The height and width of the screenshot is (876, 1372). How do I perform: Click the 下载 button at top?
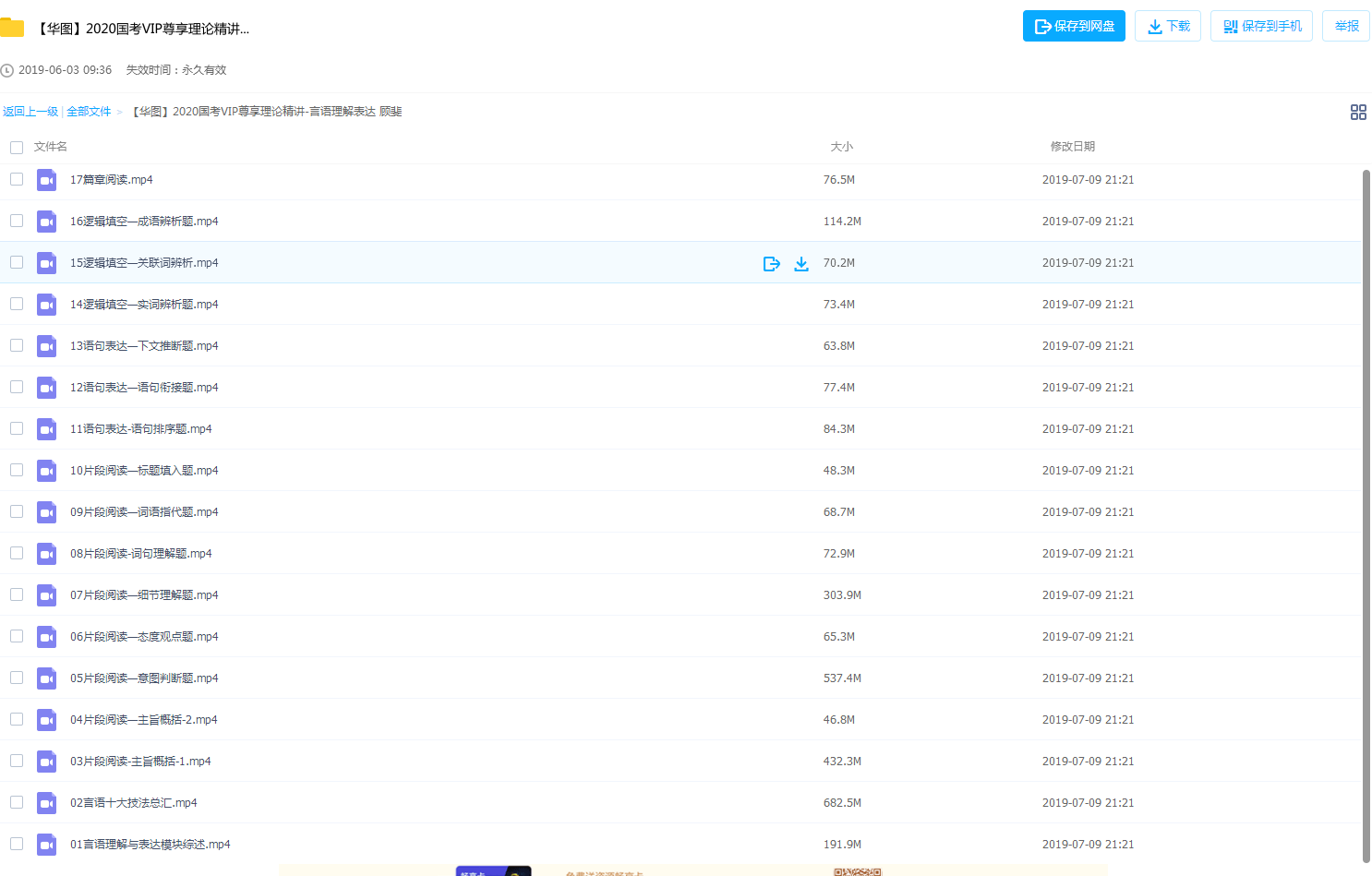tap(1168, 26)
